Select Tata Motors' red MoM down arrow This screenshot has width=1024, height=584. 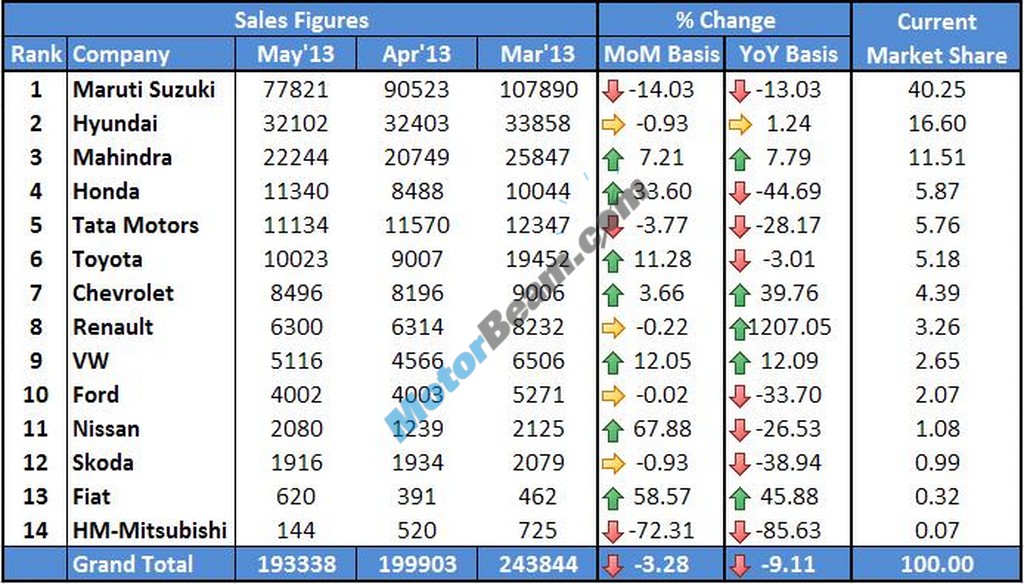tap(613, 227)
